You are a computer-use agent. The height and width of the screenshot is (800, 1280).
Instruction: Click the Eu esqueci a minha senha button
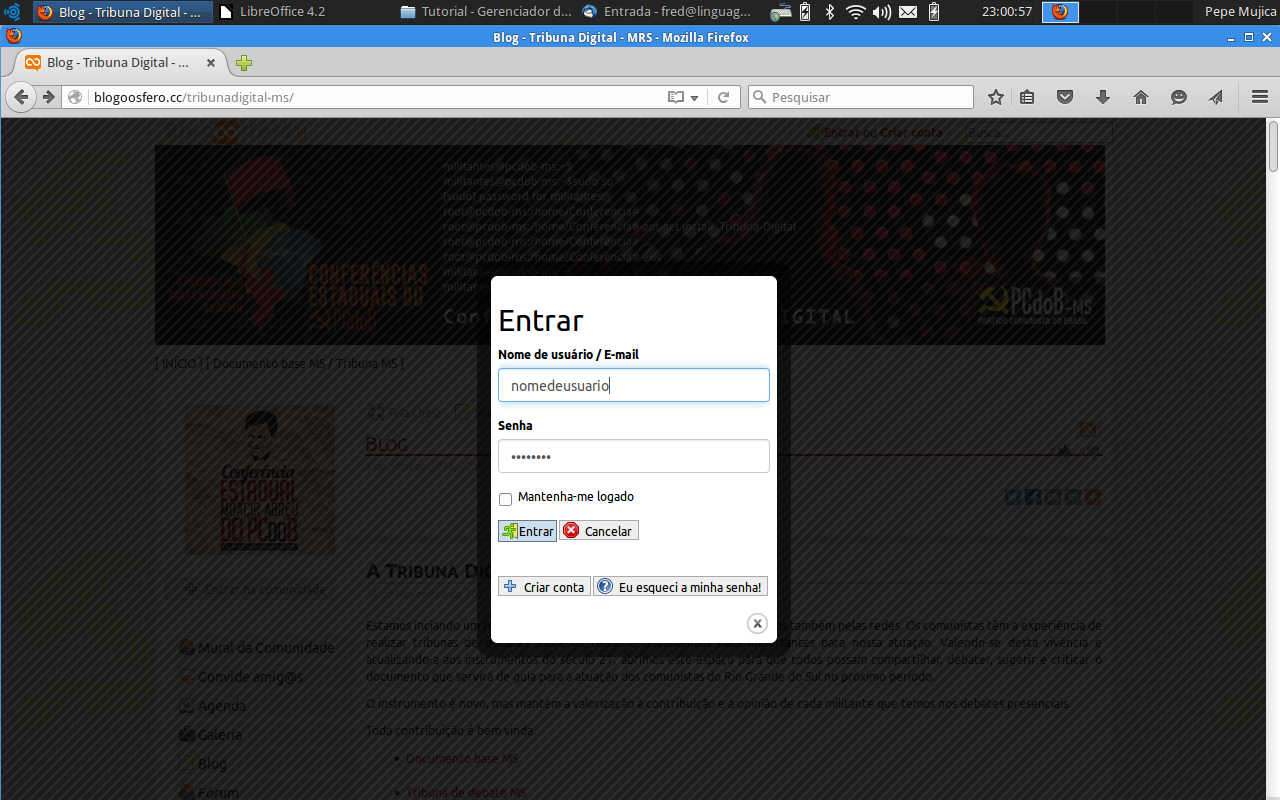[680, 587]
